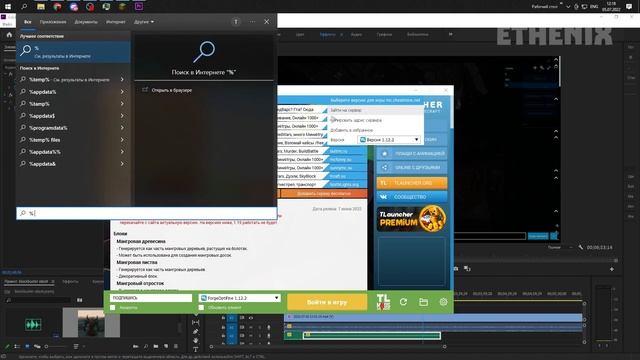Screen dimensions: 640x360
Task: Toggle the Аккаунты checkbox in TLauncher
Action: point(113,308)
